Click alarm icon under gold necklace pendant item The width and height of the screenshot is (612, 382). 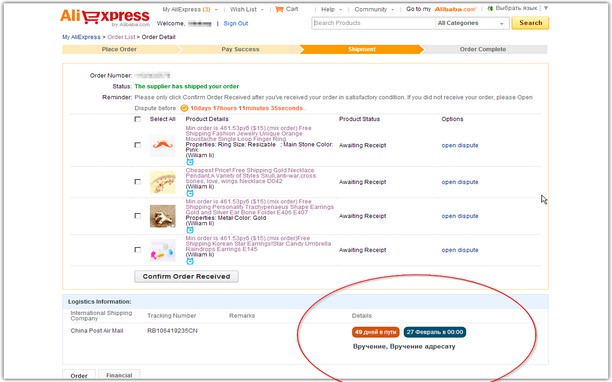coord(190,193)
